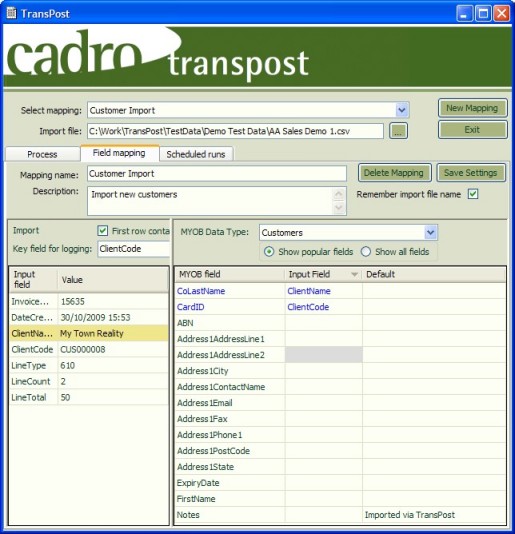Select the LineCount input field row
Screen dimensions: 515x534
pyautogui.click(x=89, y=381)
